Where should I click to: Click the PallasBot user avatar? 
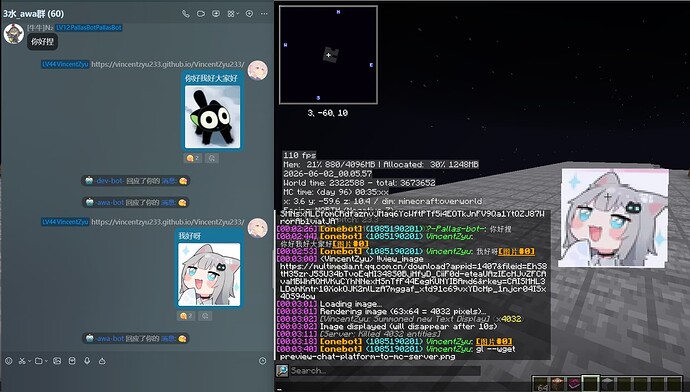coord(14,34)
